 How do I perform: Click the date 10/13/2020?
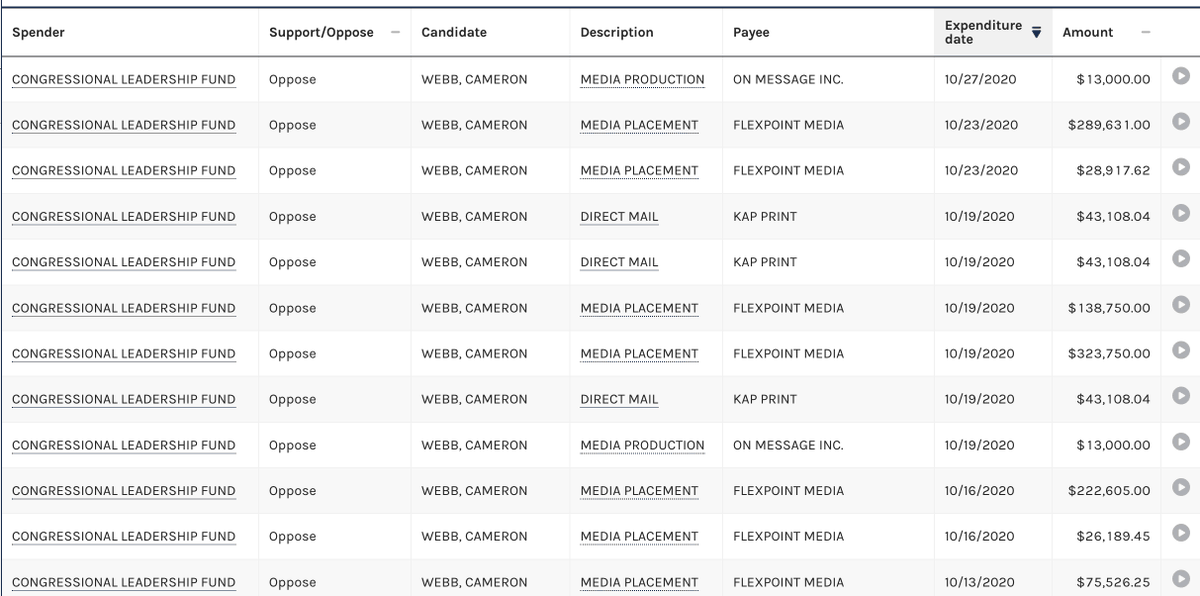coord(979,583)
